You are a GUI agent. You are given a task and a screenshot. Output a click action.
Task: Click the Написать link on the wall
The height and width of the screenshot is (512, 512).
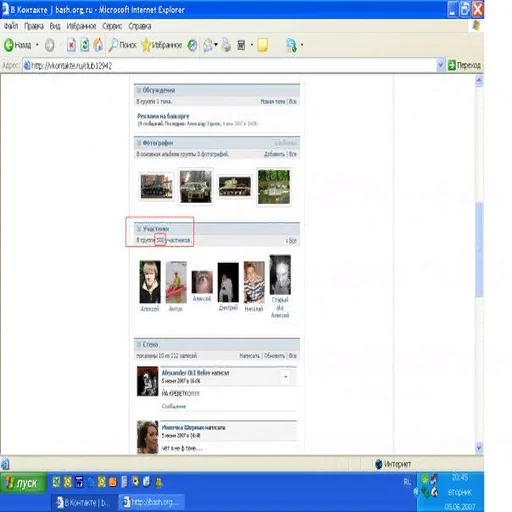[x=249, y=356]
